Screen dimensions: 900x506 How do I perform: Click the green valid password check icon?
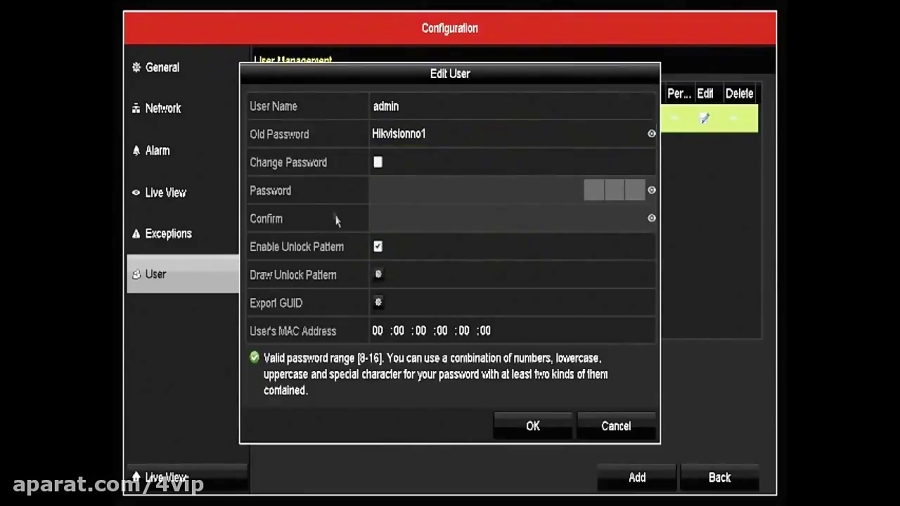point(254,357)
